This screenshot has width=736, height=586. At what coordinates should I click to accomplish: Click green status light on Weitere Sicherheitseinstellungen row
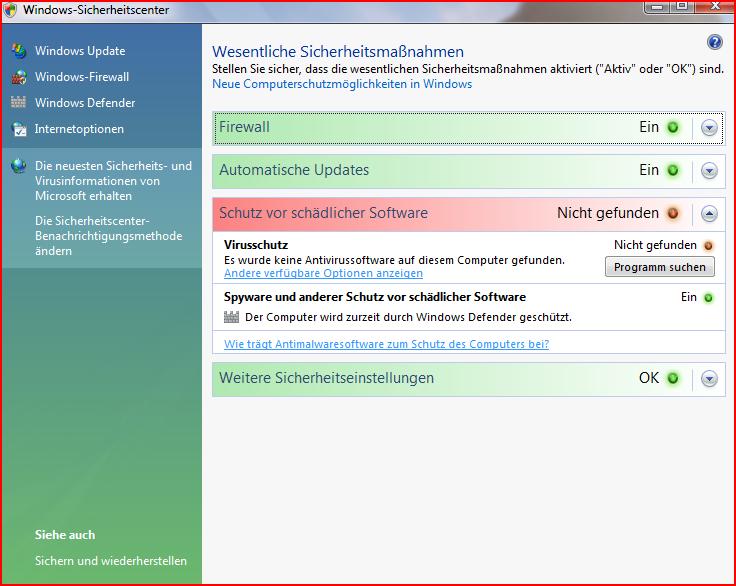click(x=673, y=378)
